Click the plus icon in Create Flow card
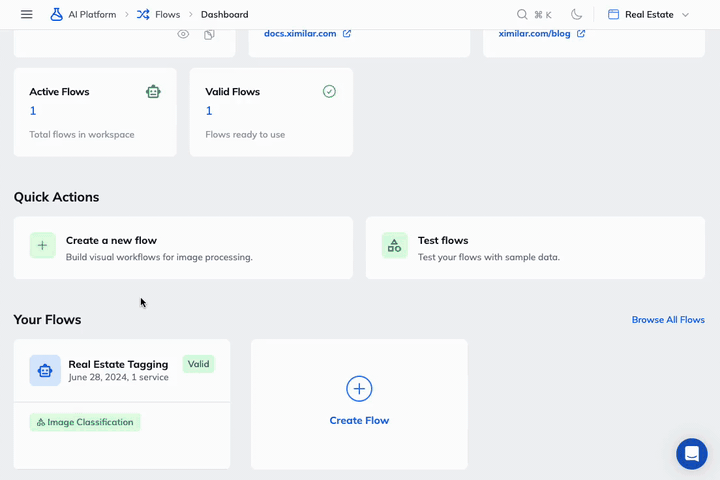This screenshot has height=480, width=720. [x=359, y=389]
